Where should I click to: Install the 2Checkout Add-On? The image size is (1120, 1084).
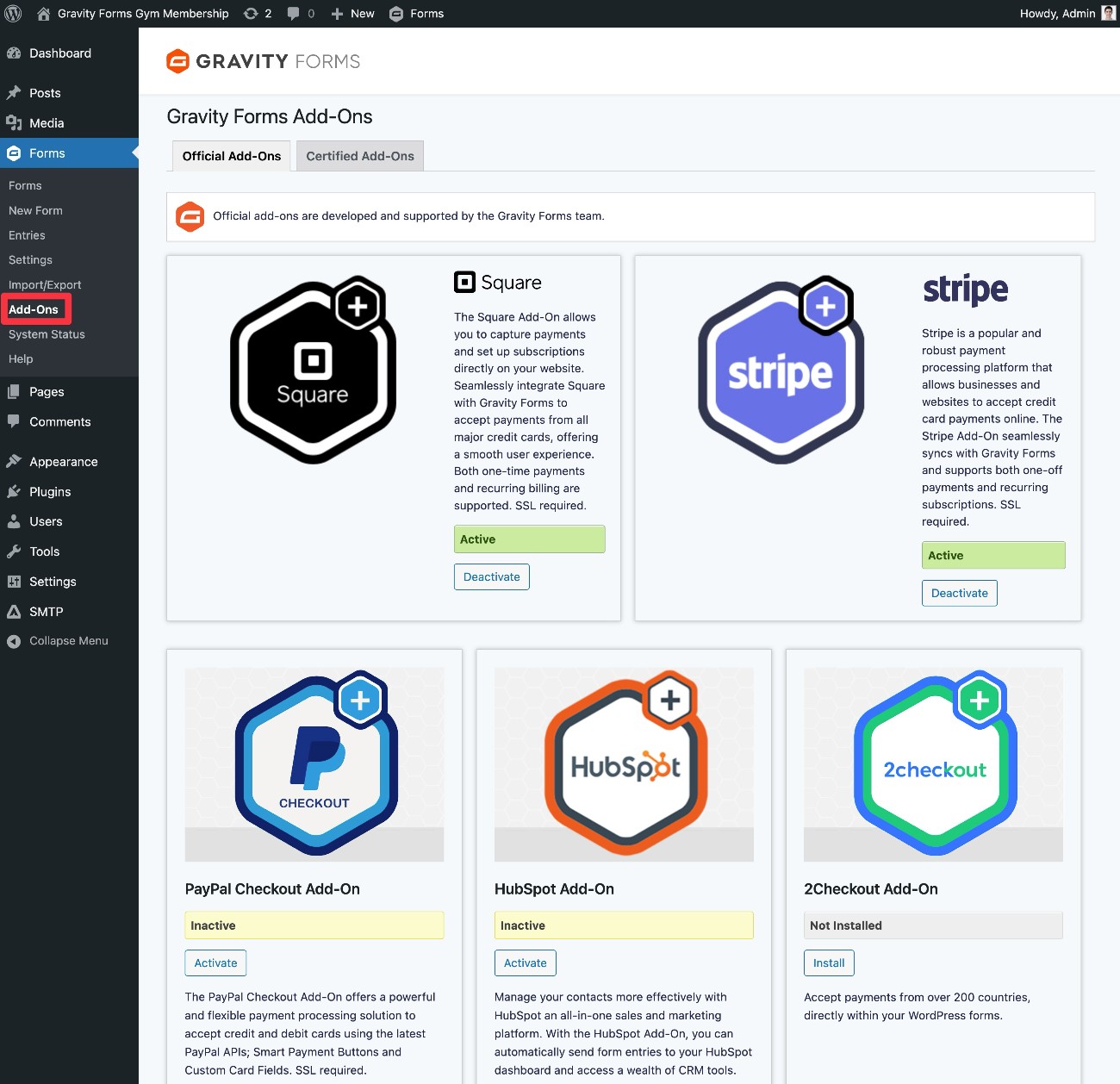click(x=829, y=963)
